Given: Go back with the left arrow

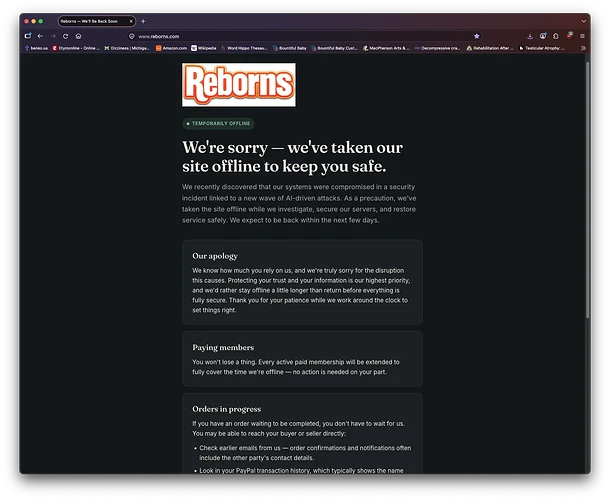Looking at the screenshot, I should [x=40, y=36].
